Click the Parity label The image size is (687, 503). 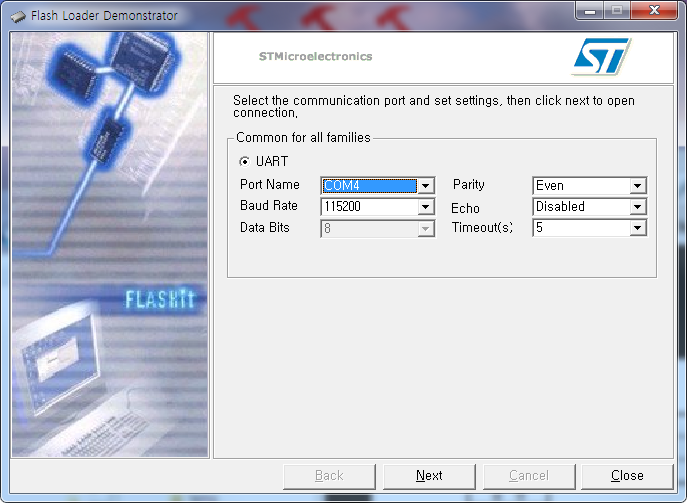point(469,185)
